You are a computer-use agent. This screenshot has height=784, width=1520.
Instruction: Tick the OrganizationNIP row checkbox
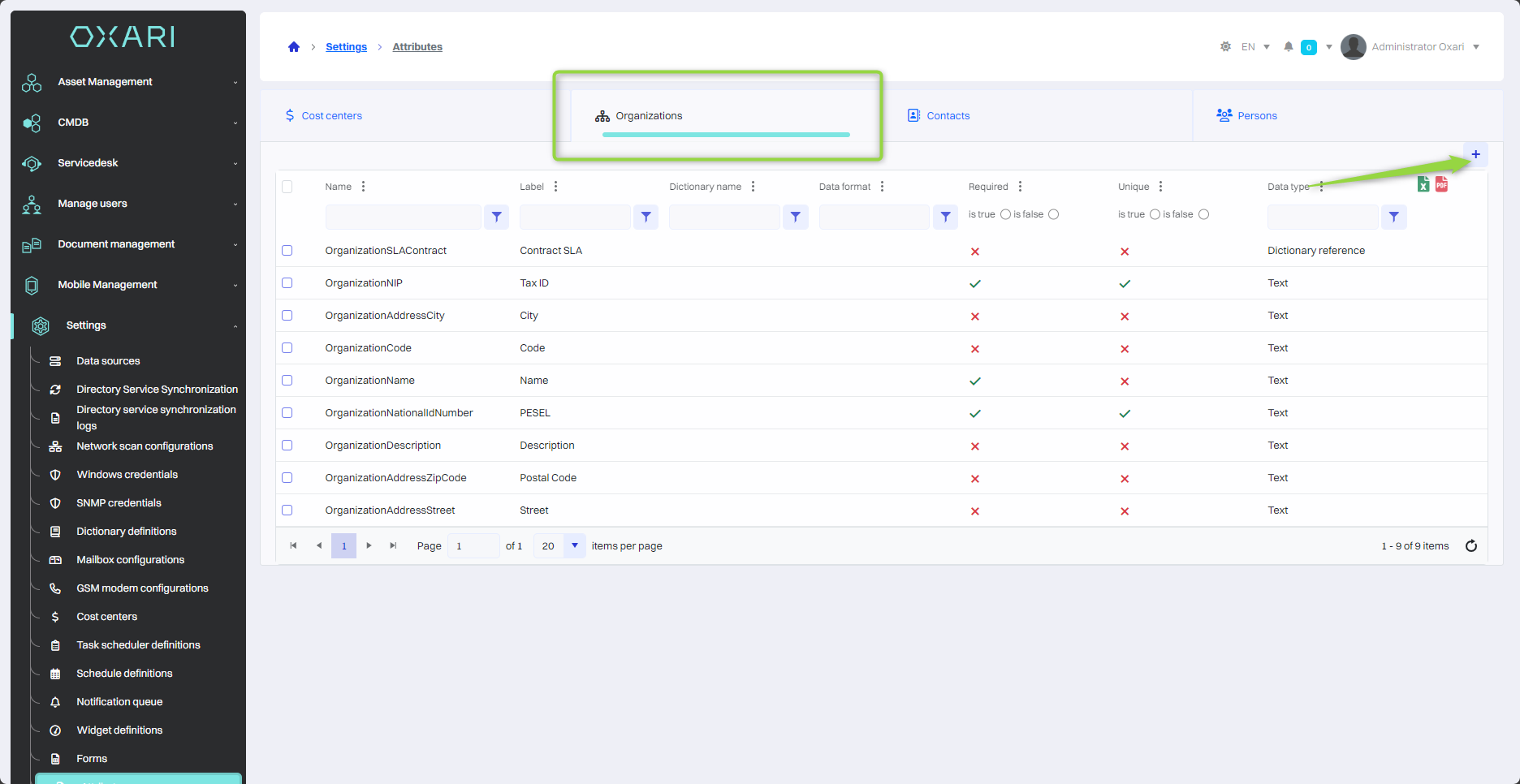[287, 283]
